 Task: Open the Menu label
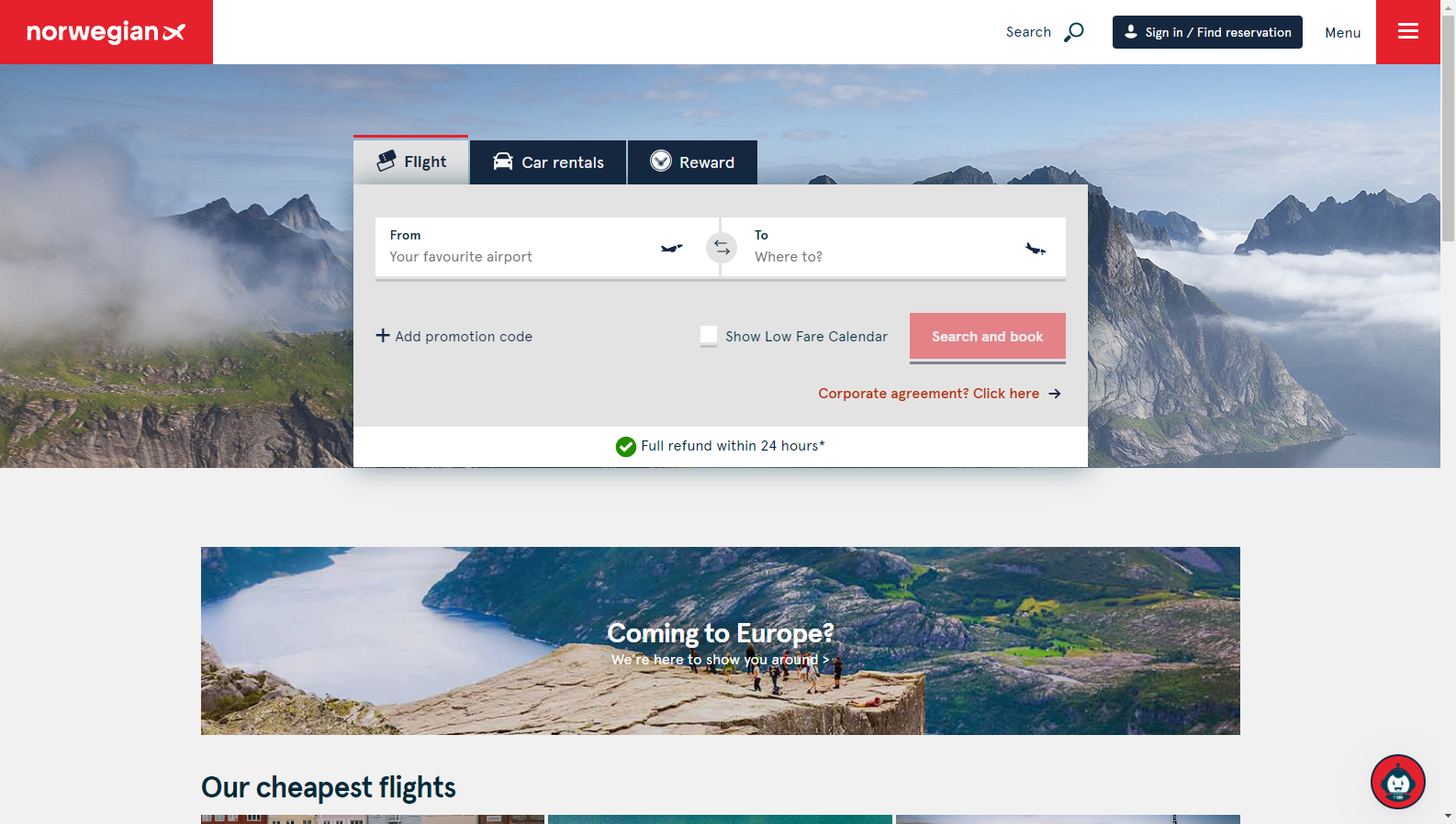click(1342, 33)
